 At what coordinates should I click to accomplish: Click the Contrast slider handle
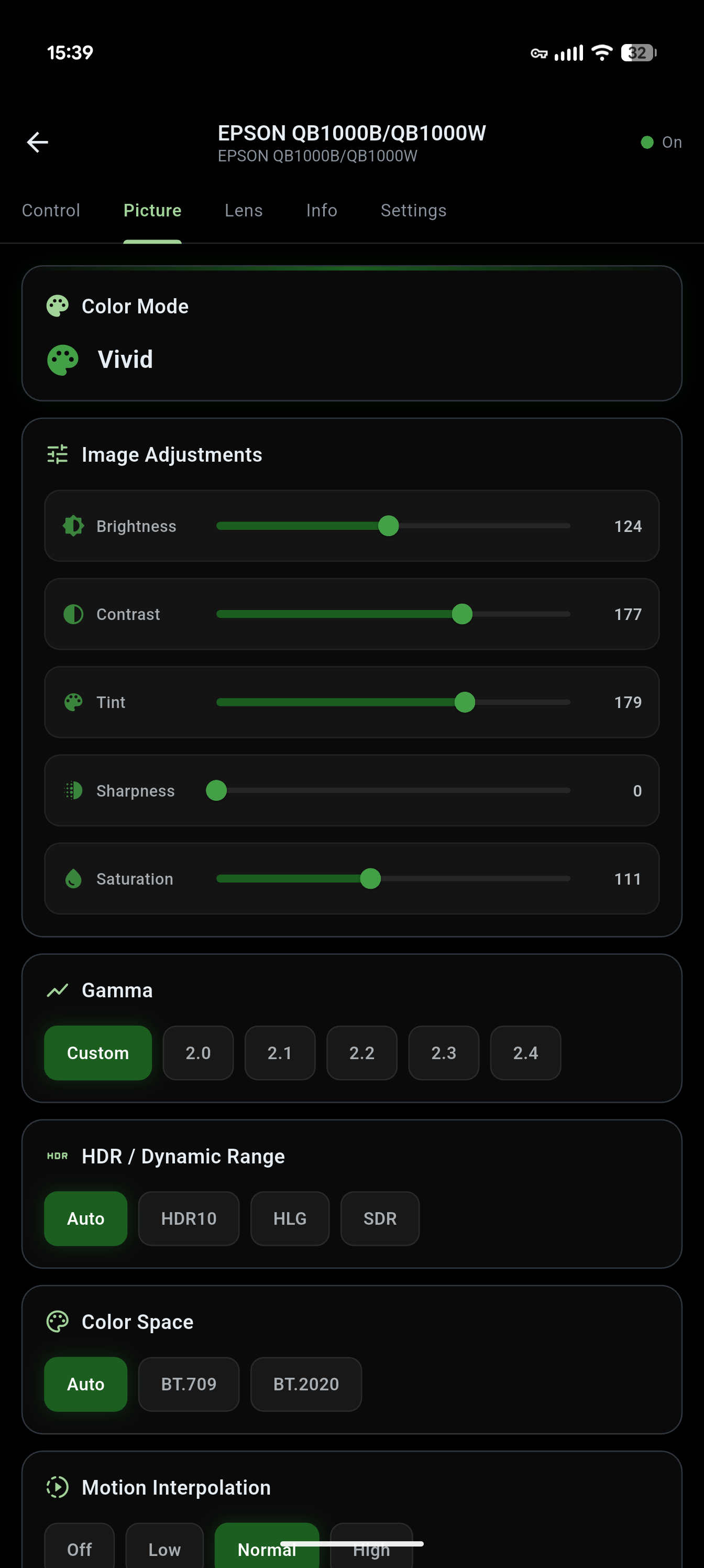click(x=463, y=614)
